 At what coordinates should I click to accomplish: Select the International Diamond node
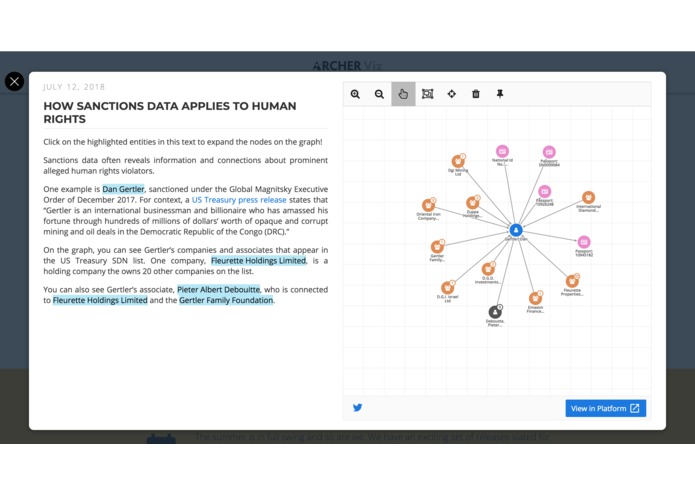pyautogui.click(x=588, y=198)
